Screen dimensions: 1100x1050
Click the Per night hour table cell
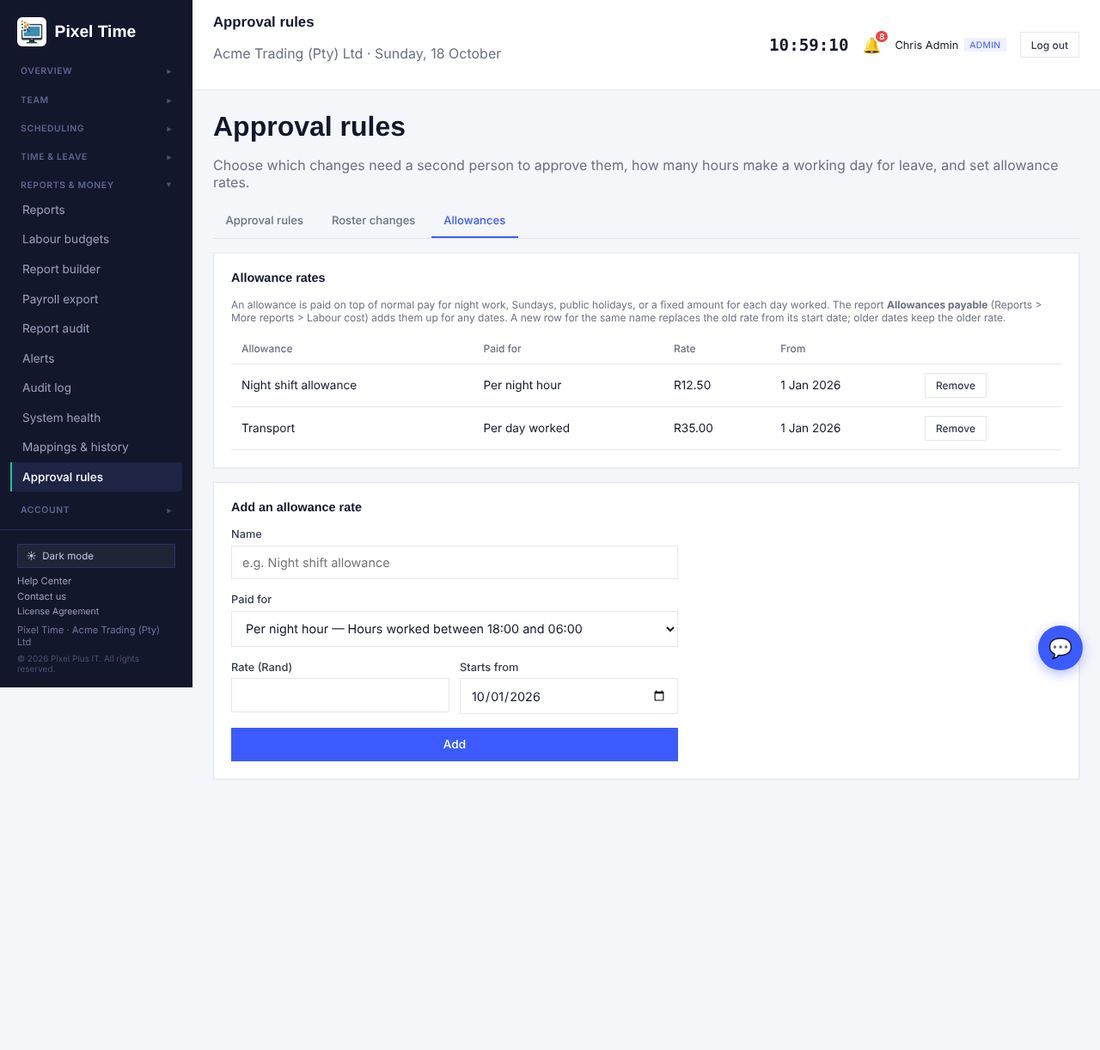click(522, 385)
